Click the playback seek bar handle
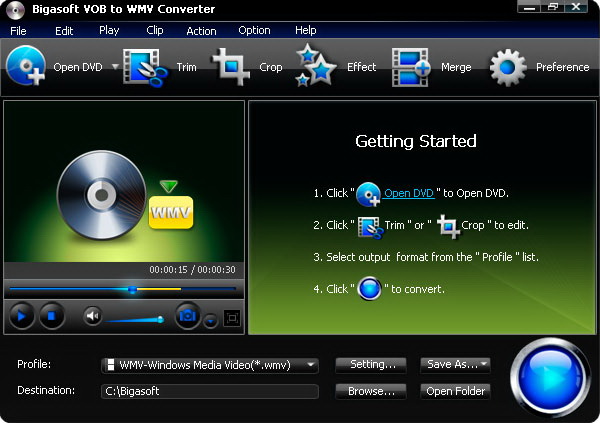 click(132, 289)
